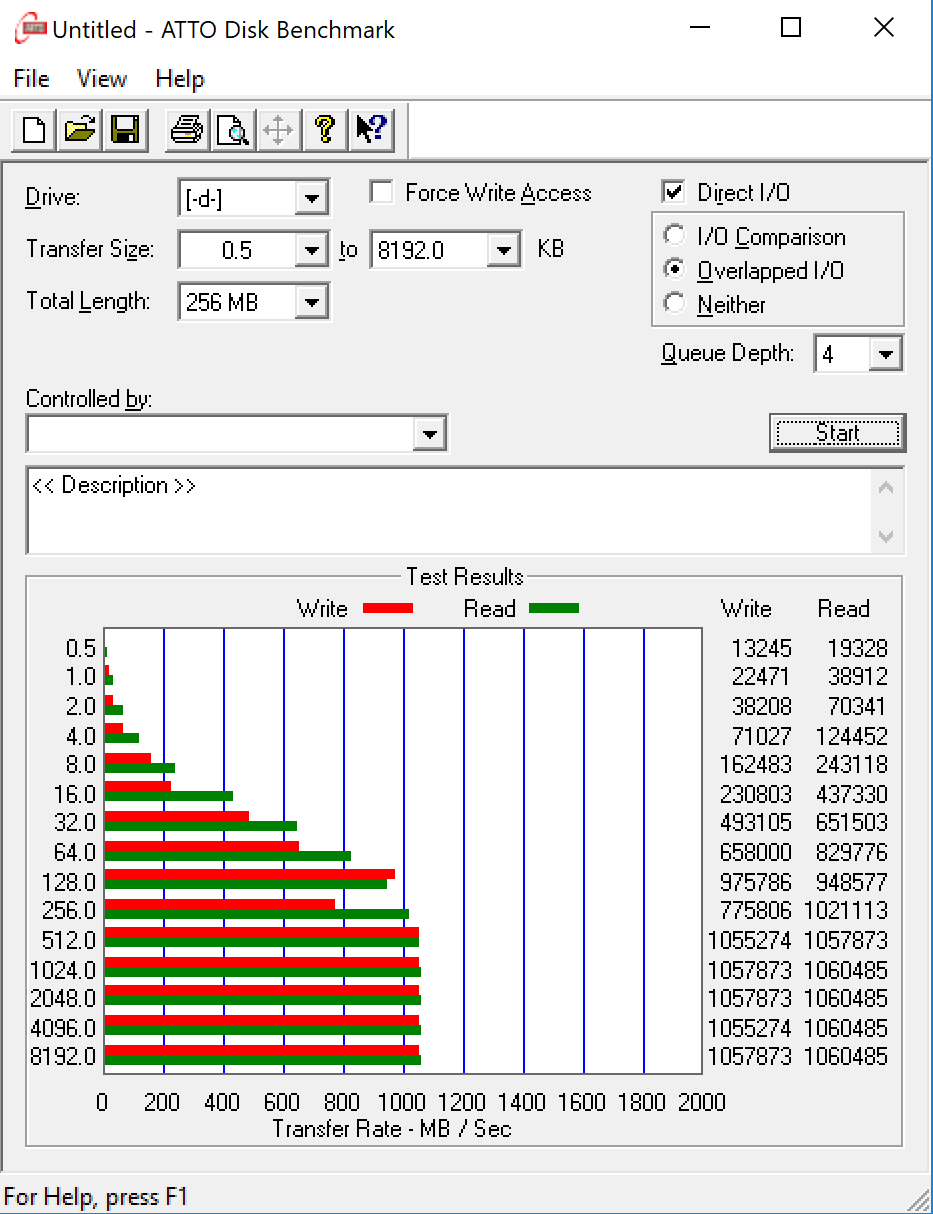The width and height of the screenshot is (933, 1214).
Task: Click the read value 1021113
Action: (x=844, y=911)
